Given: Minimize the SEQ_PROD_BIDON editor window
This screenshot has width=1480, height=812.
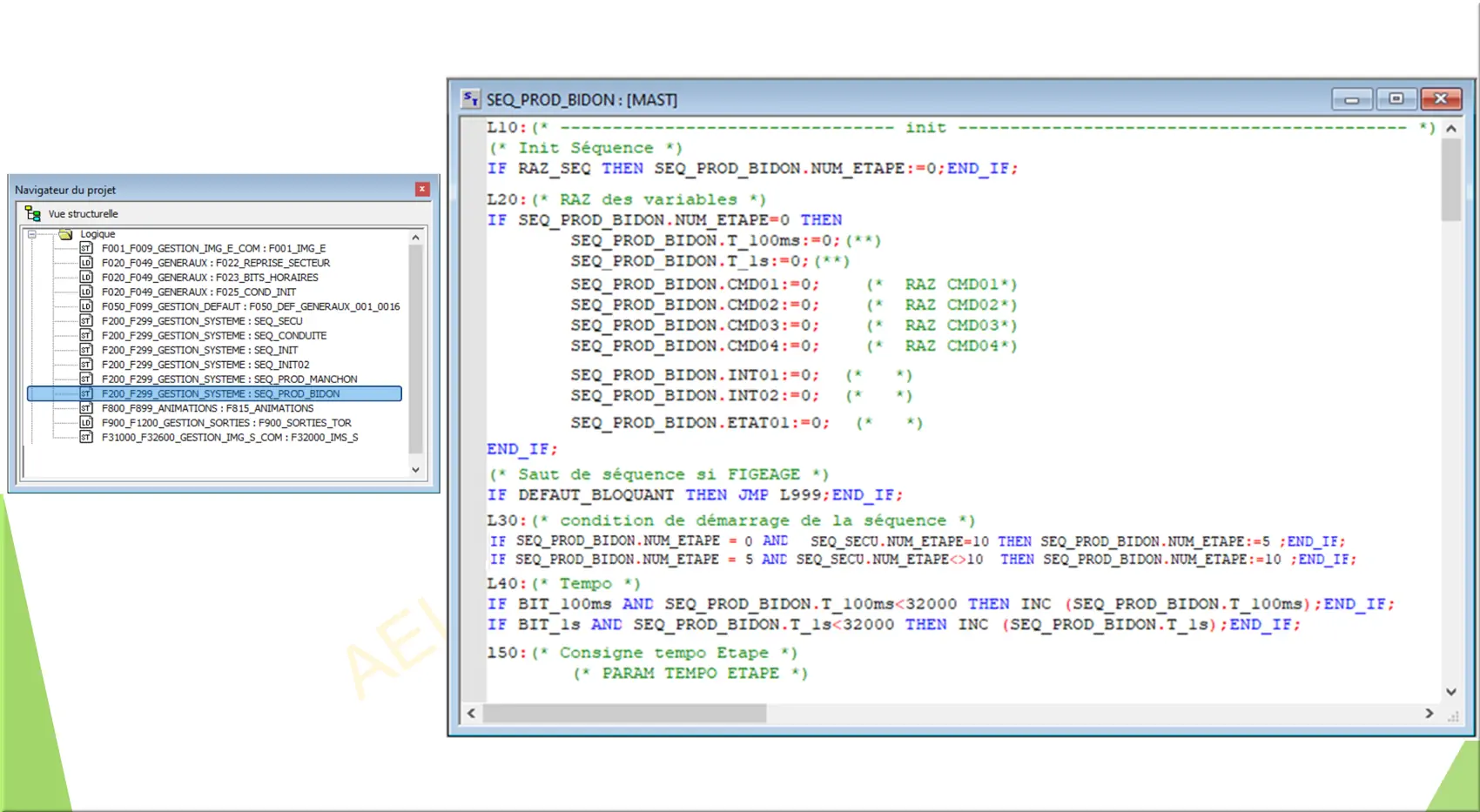Looking at the screenshot, I should coord(1352,99).
